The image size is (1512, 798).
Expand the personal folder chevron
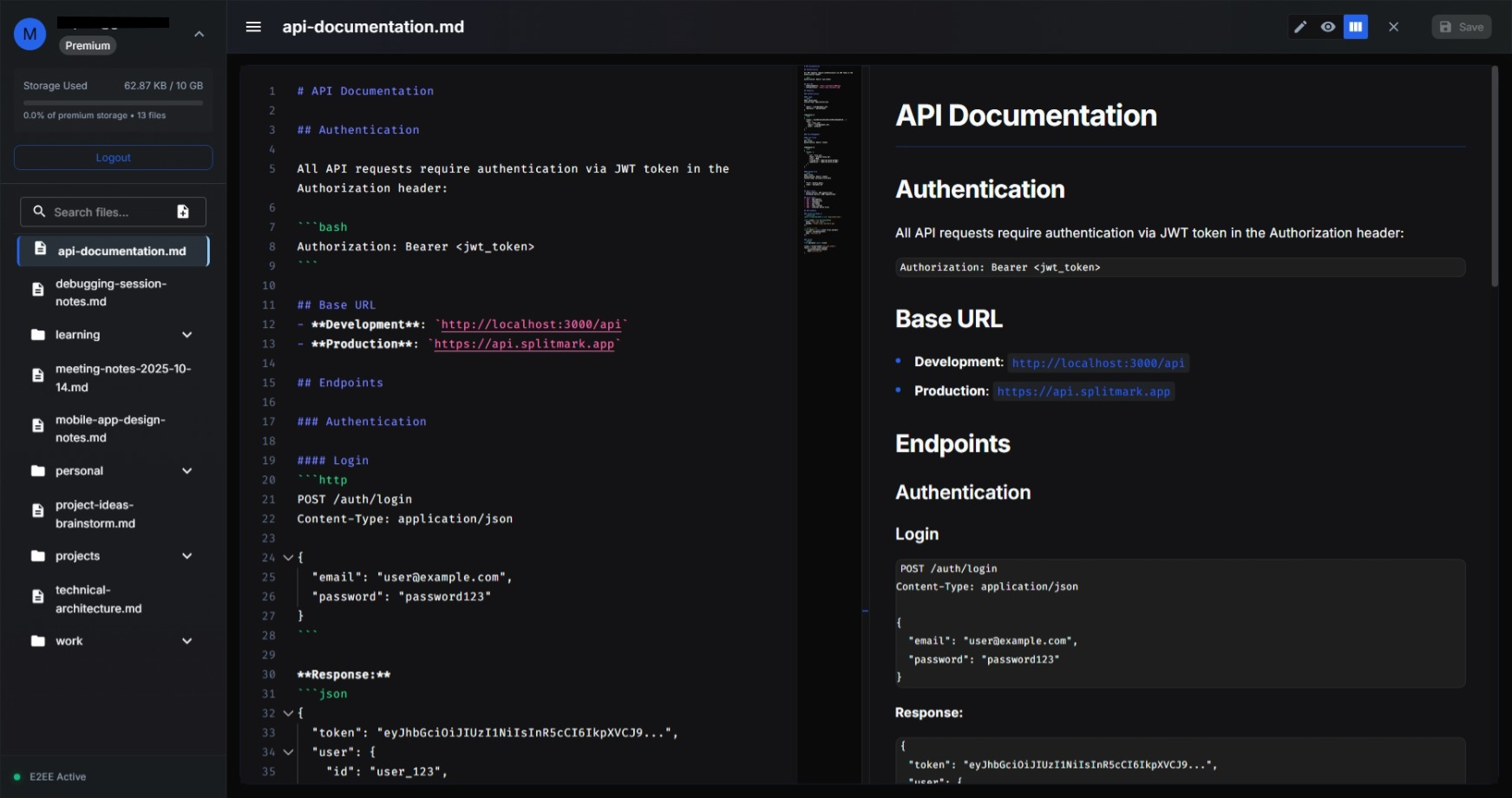tap(187, 471)
